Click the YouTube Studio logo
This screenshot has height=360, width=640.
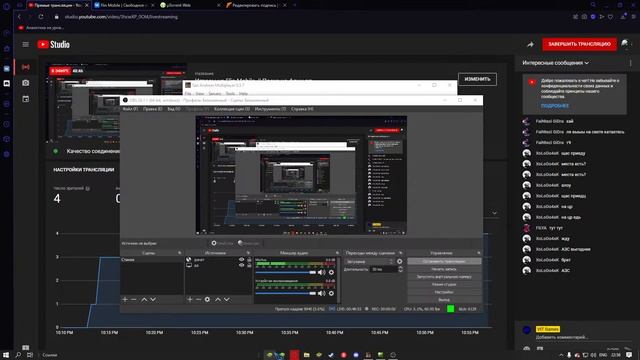point(53,44)
